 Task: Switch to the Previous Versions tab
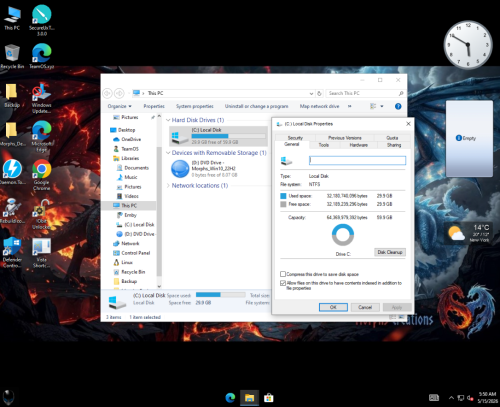pyautogui.click(x=345, y=138)
